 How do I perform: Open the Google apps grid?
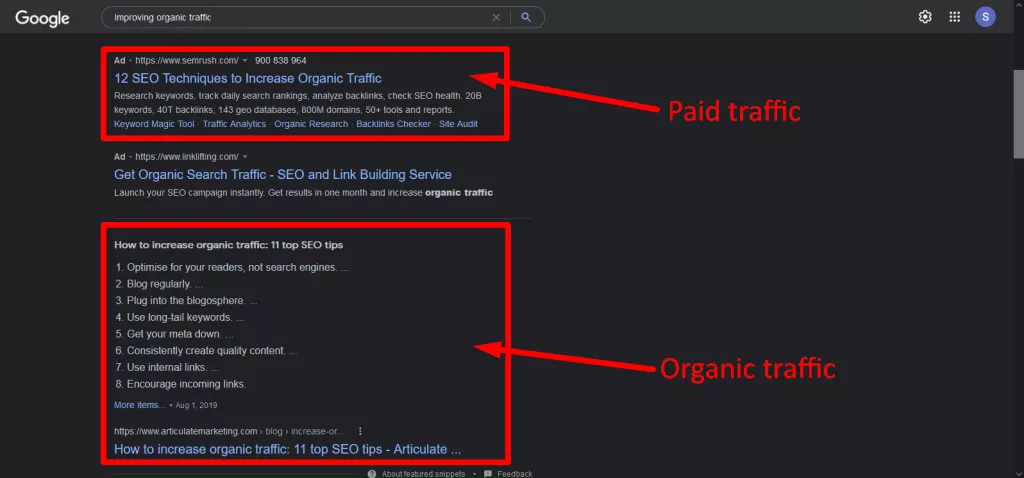pyautogui.click(x=955, y=17)
